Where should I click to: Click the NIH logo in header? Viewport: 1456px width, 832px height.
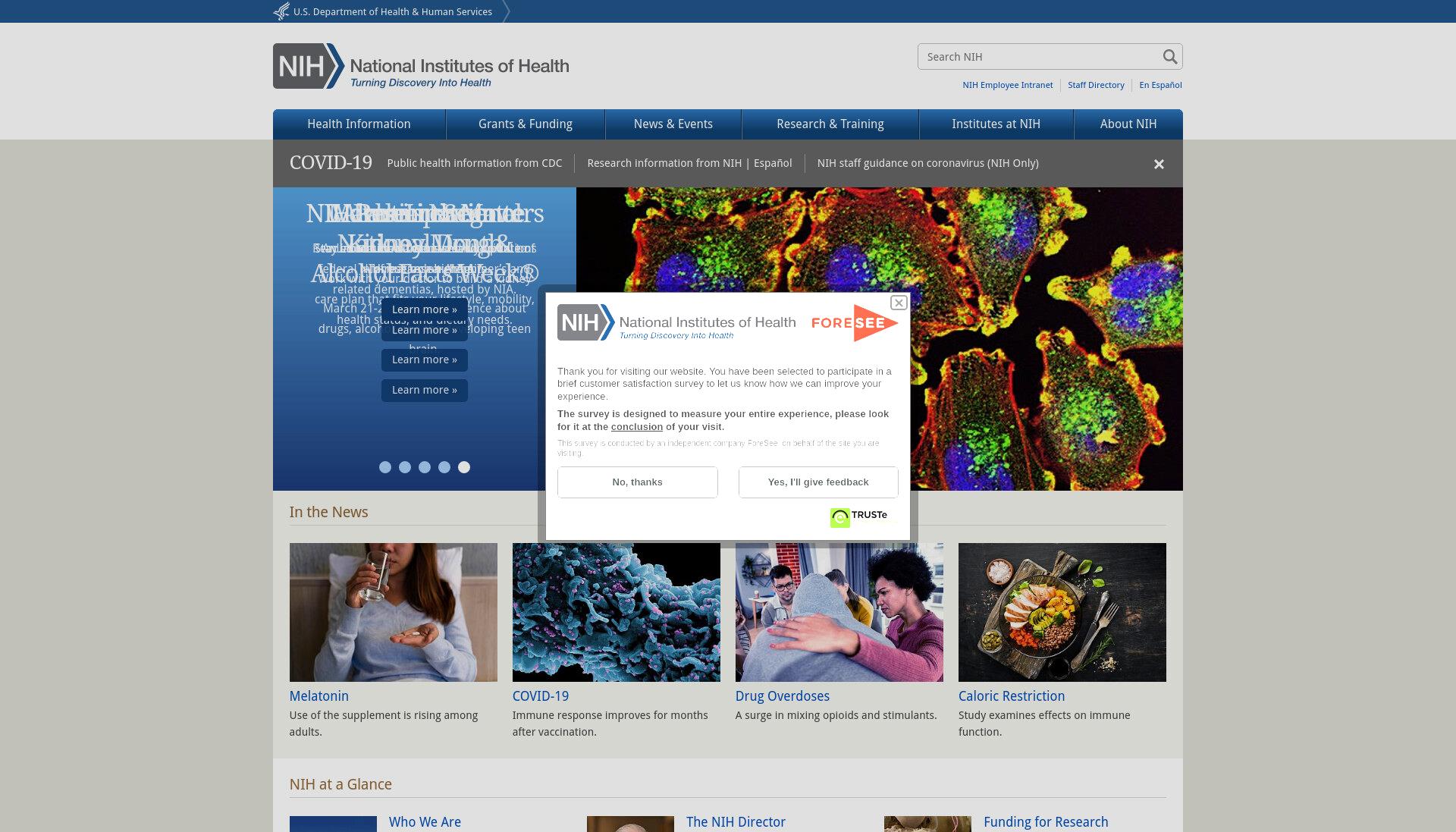[x=421, y=66]
